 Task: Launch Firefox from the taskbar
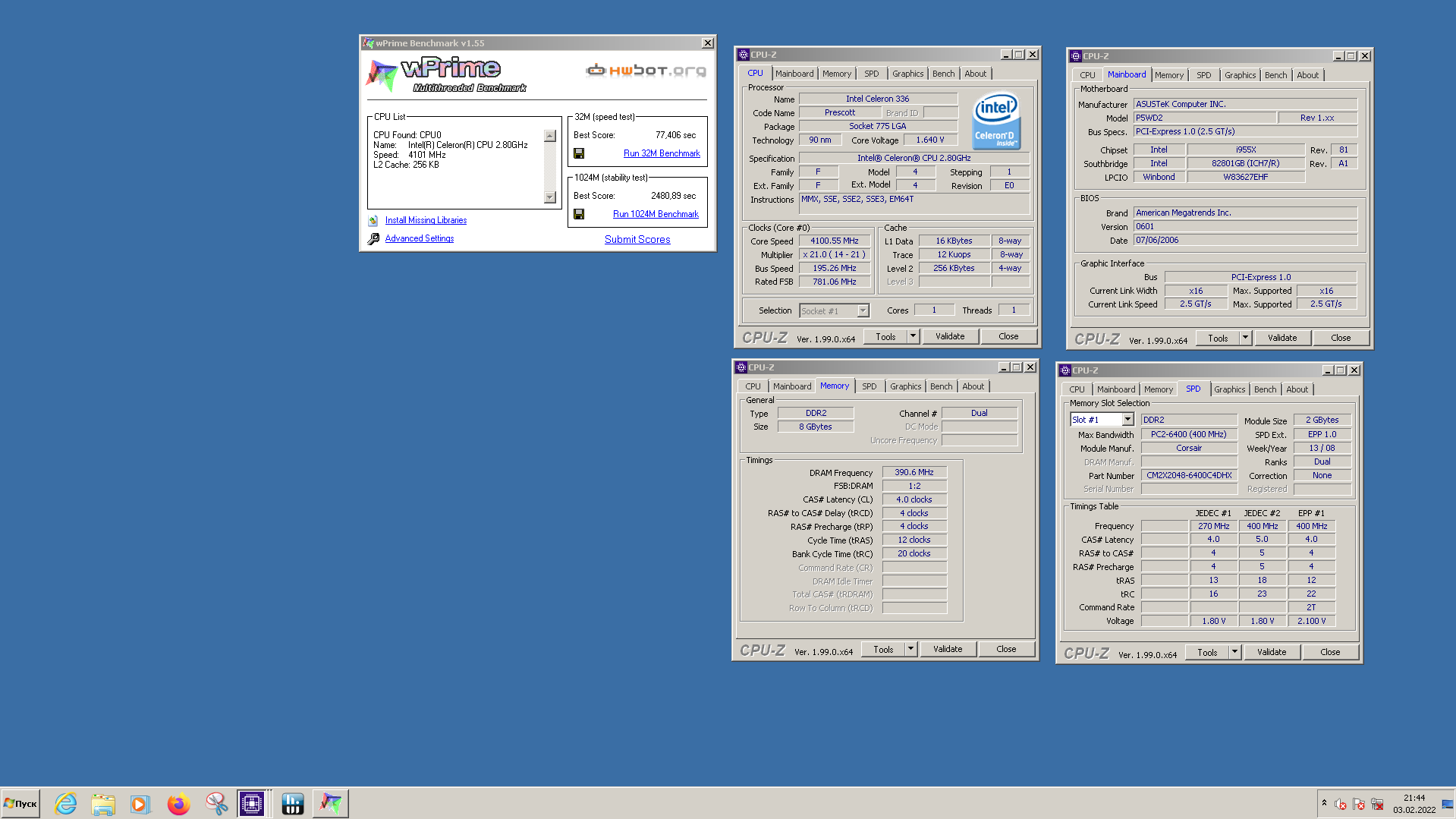[x=178, y=803]
